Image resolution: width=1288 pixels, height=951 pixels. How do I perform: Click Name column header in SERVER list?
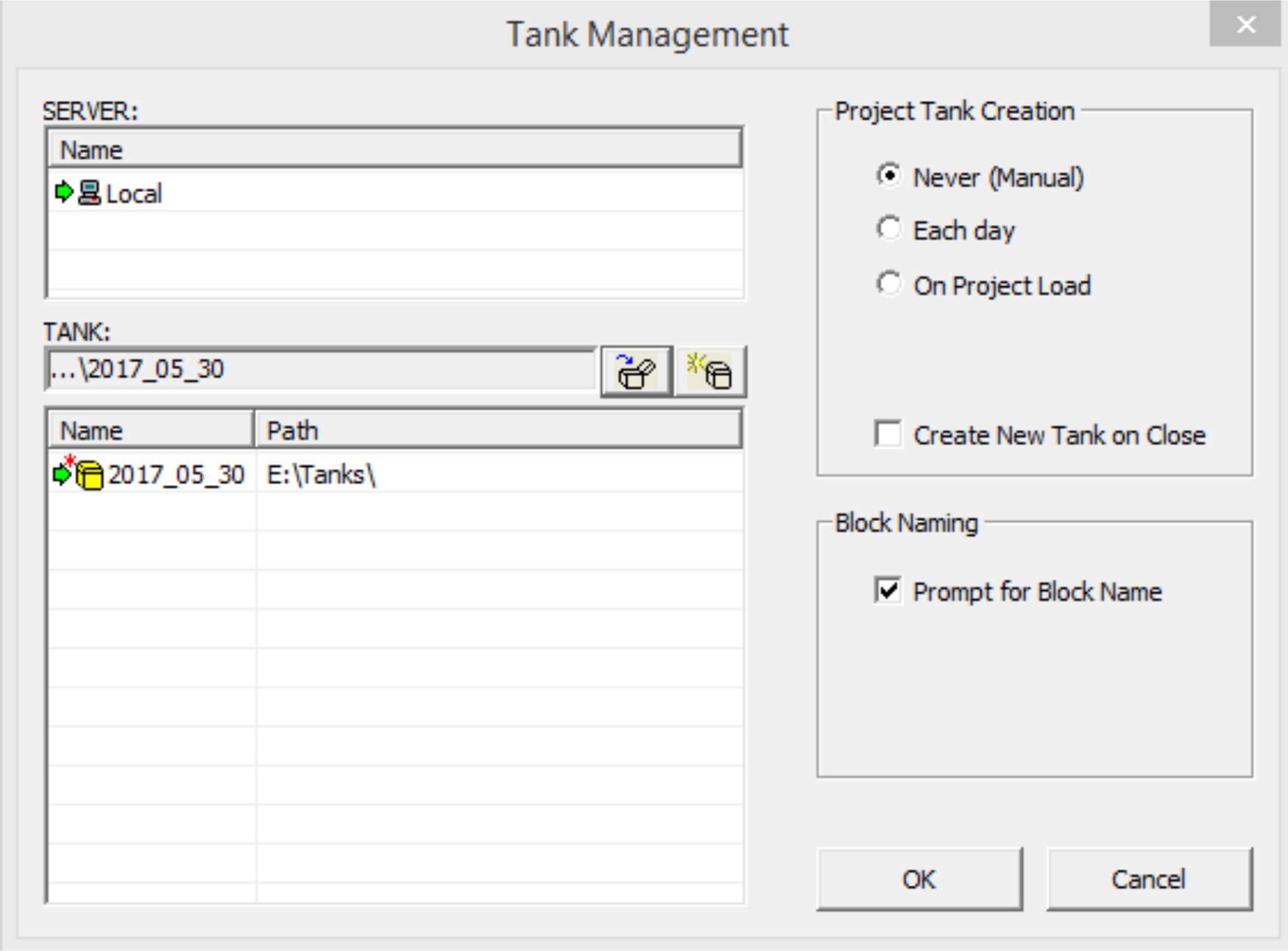click(394, 149)
